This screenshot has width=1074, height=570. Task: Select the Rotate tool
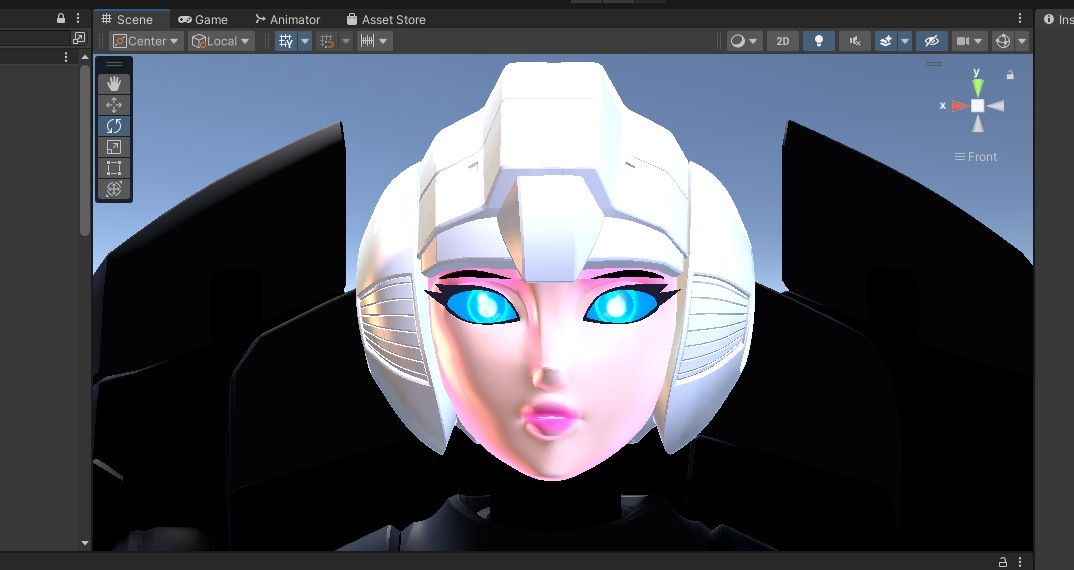click(114, 126)
